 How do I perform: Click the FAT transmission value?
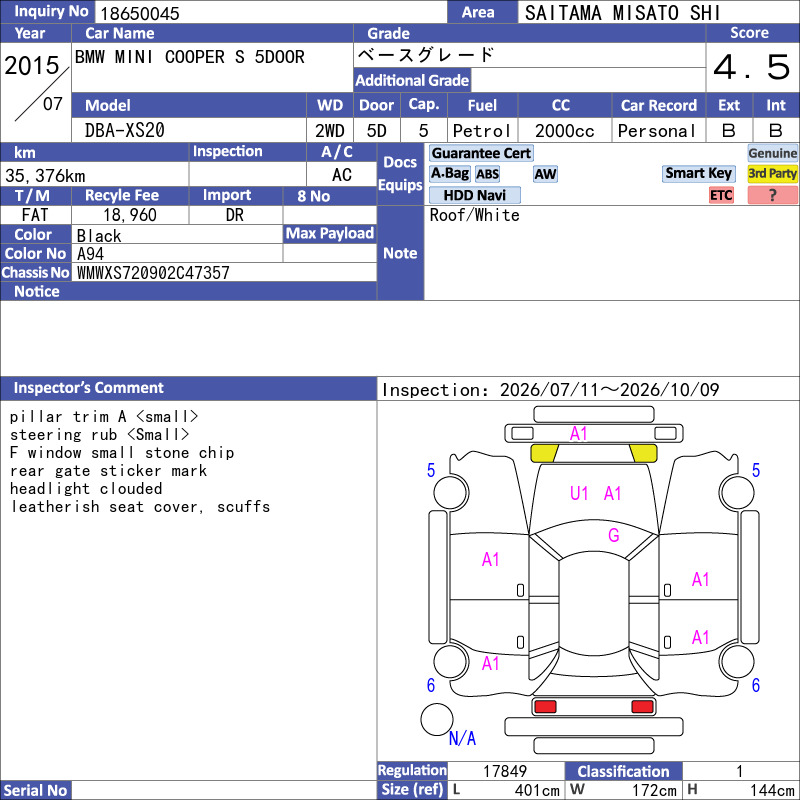click(35, 215)
